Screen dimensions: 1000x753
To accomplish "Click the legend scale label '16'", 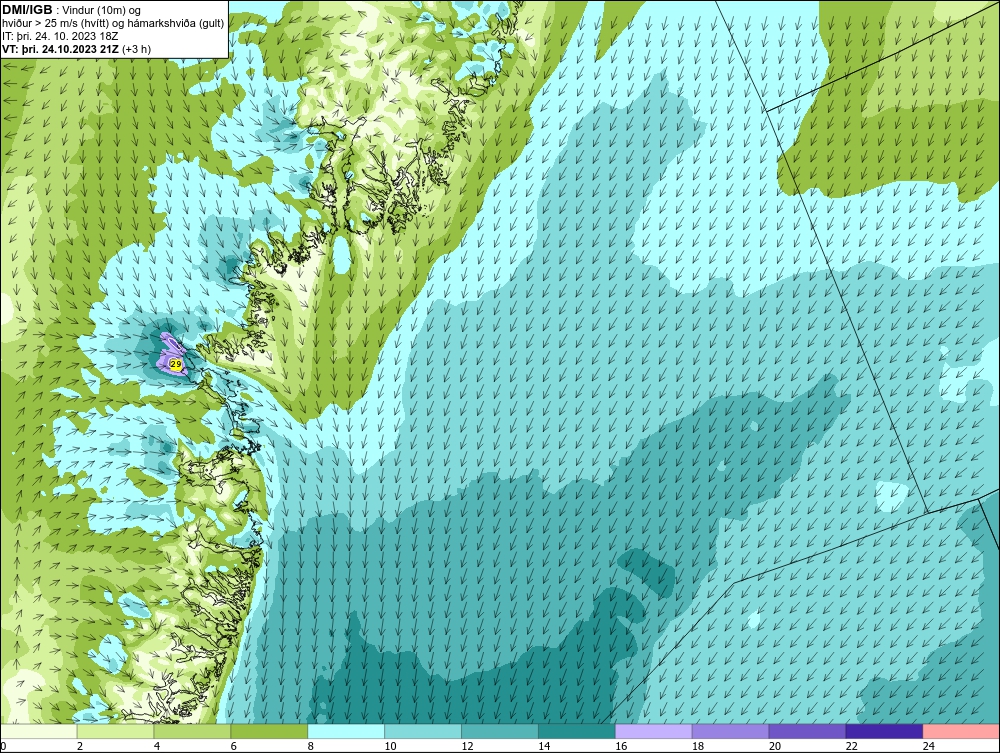I will pyautogui.click(x=621, y=746).
